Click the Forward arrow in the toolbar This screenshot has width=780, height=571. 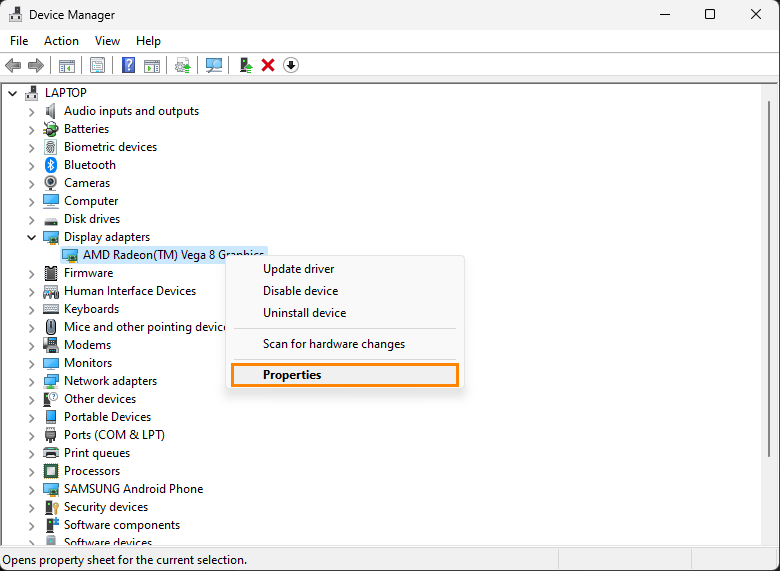click(36, 65)
